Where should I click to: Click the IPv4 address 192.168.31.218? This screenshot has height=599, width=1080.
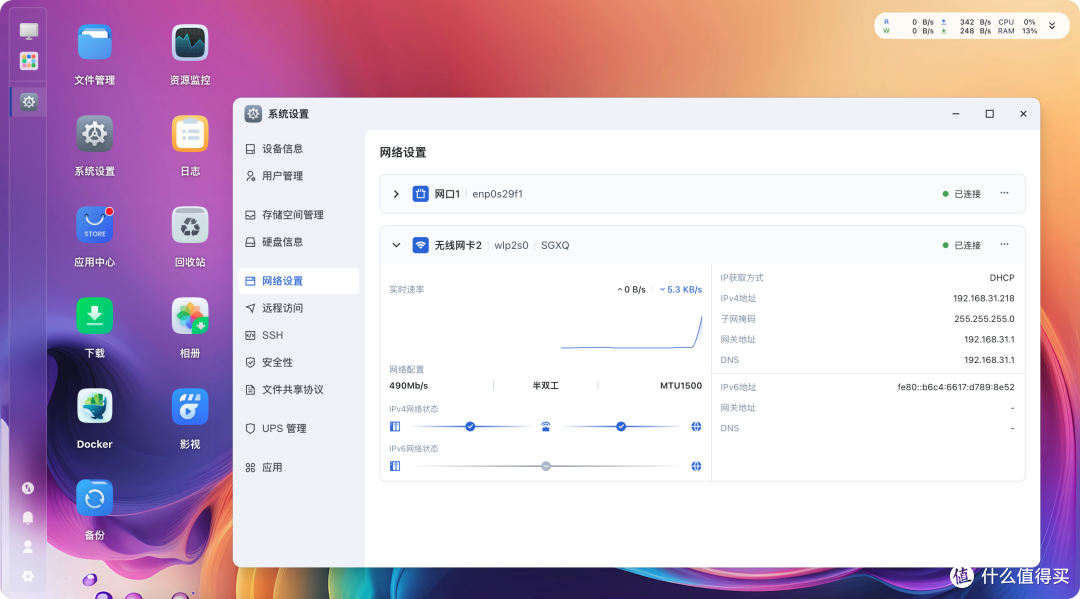pyautogui.click(x=984, y=299)
